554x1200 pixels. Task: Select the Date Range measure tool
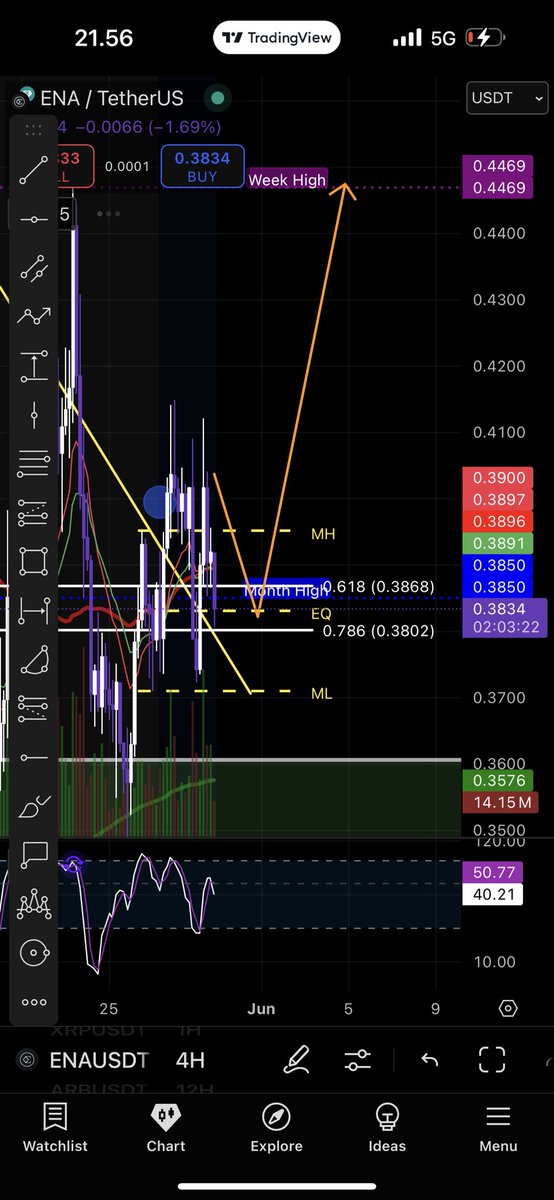34,609
